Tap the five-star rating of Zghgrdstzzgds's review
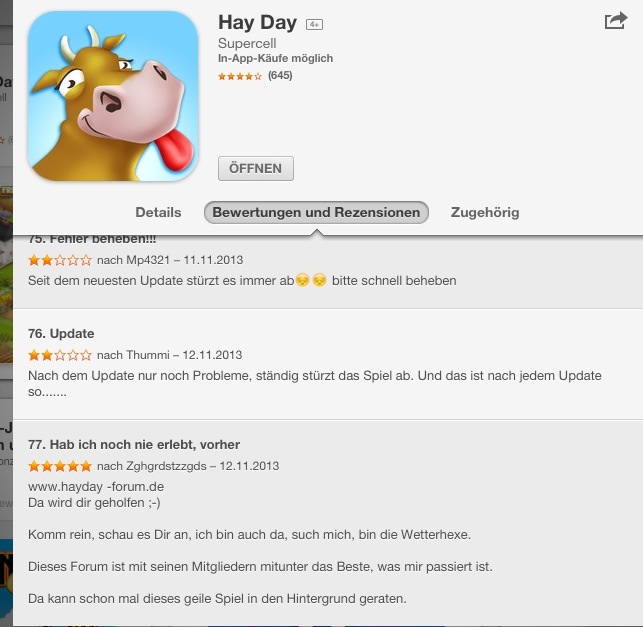643x627 pixels. coord(60,466)
